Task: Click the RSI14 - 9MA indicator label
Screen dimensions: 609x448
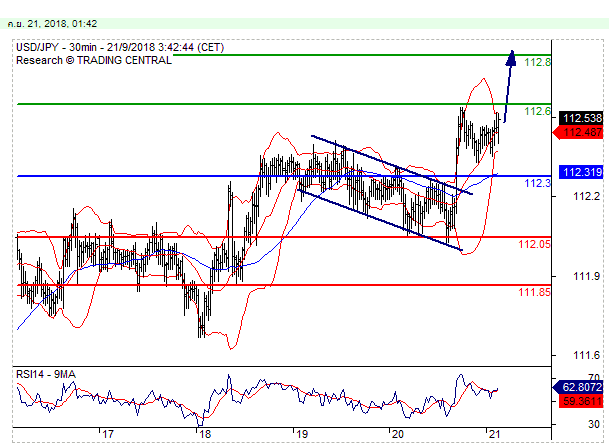Action: pos(46,374)
